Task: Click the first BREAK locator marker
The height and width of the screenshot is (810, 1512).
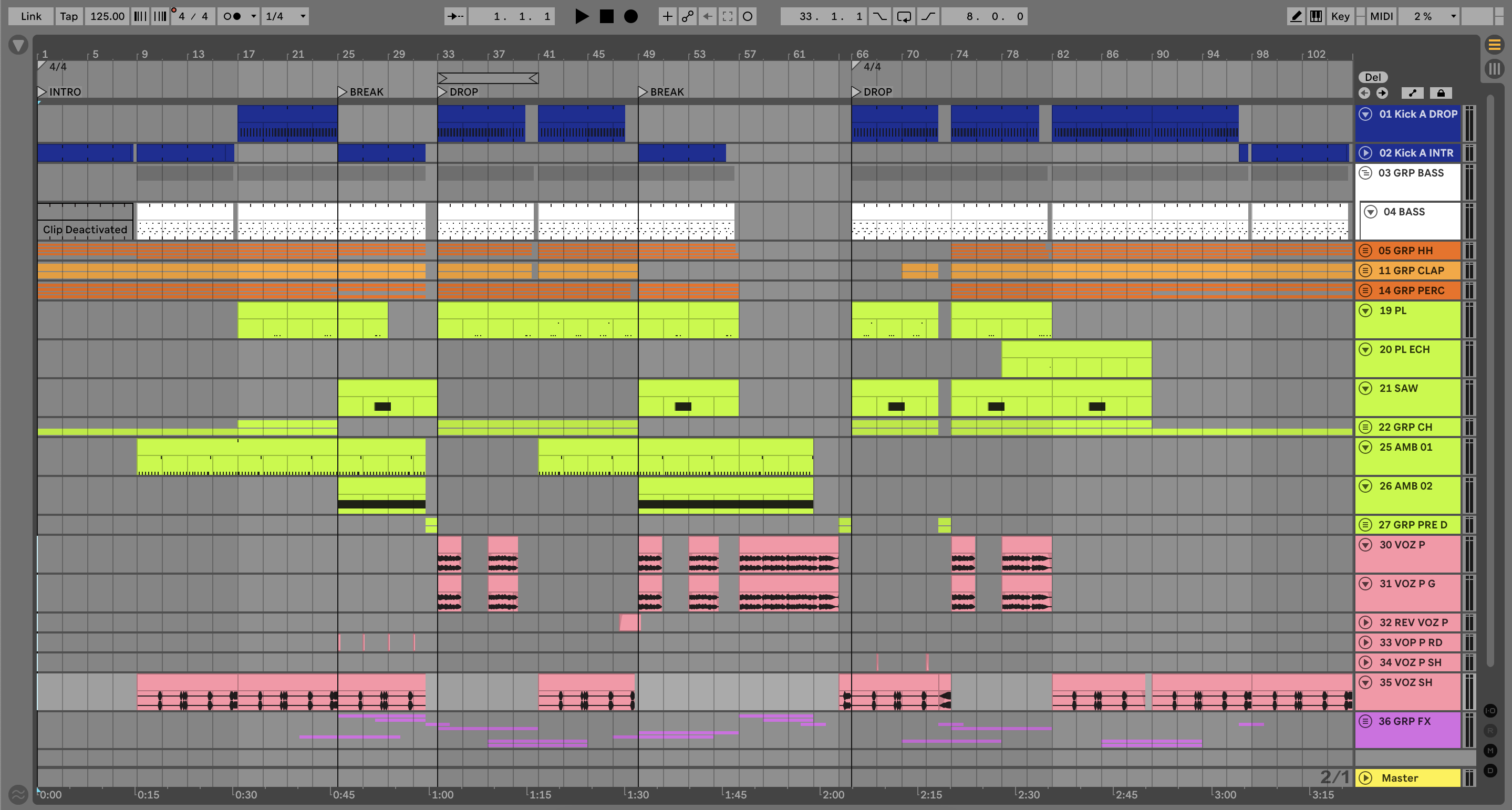Action: (343, 91)
